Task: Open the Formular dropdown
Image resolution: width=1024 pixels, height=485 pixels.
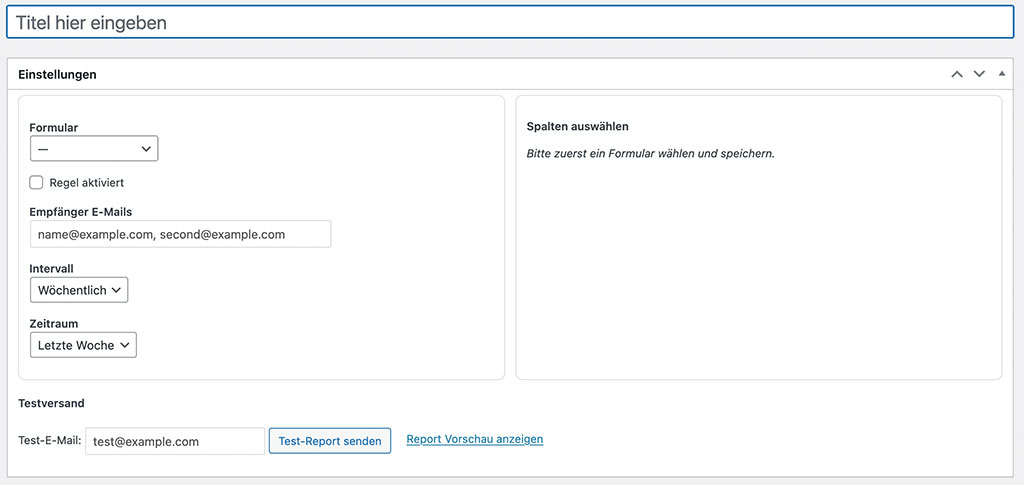Action: (94, 149)
